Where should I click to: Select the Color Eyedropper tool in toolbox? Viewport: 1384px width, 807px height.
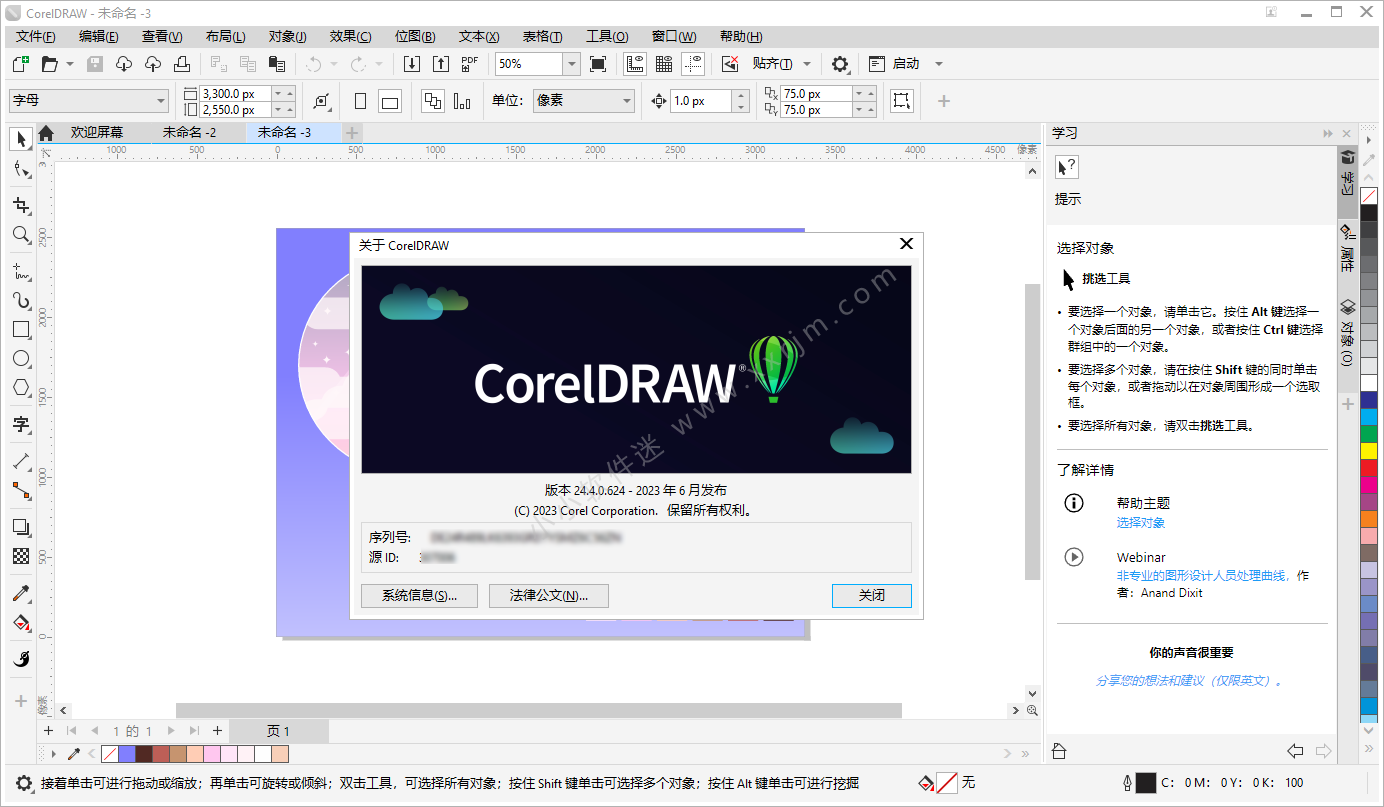(21, 593)
